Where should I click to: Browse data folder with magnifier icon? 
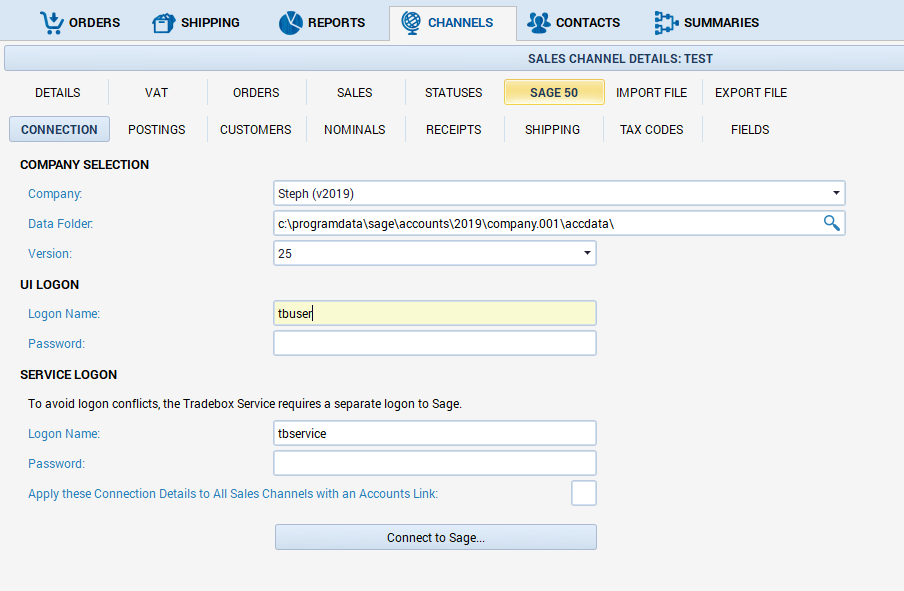[831, 223]
